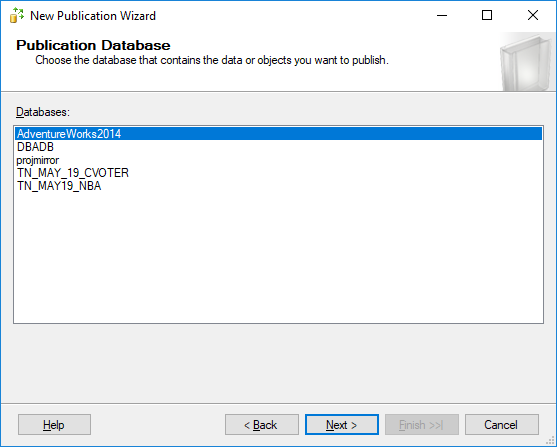Screen dimensions: 557x447
Task: Cancel the publication wizard
Action: pyautogui.click(x=502, y=425)
